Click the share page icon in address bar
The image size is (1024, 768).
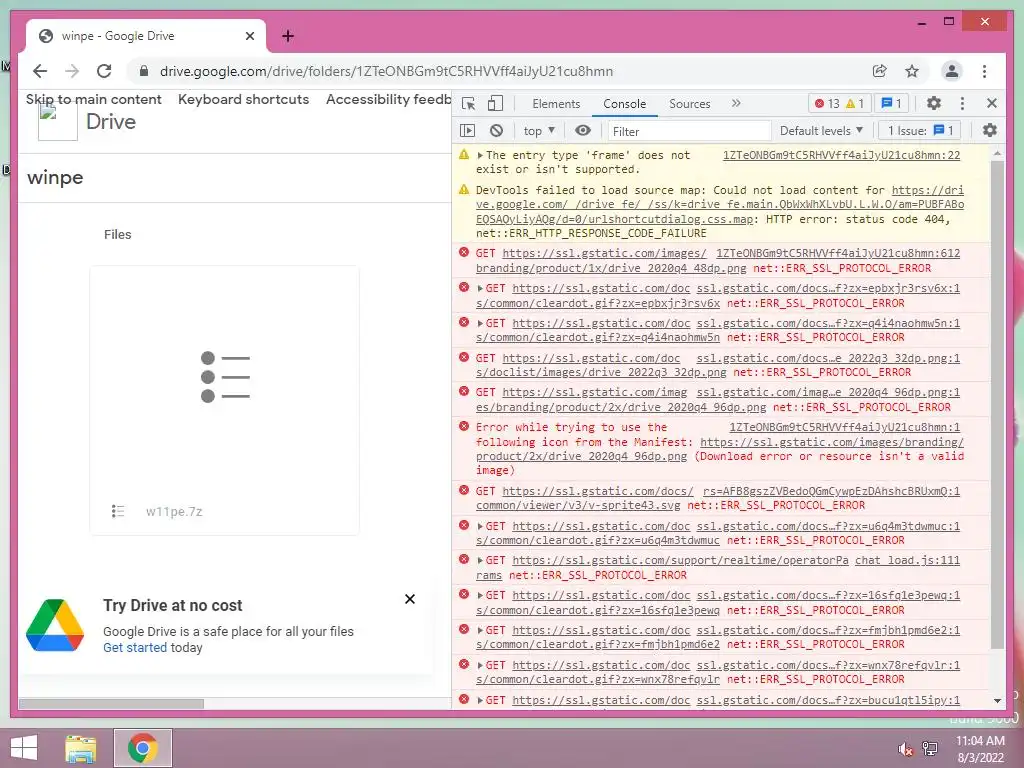880,71
